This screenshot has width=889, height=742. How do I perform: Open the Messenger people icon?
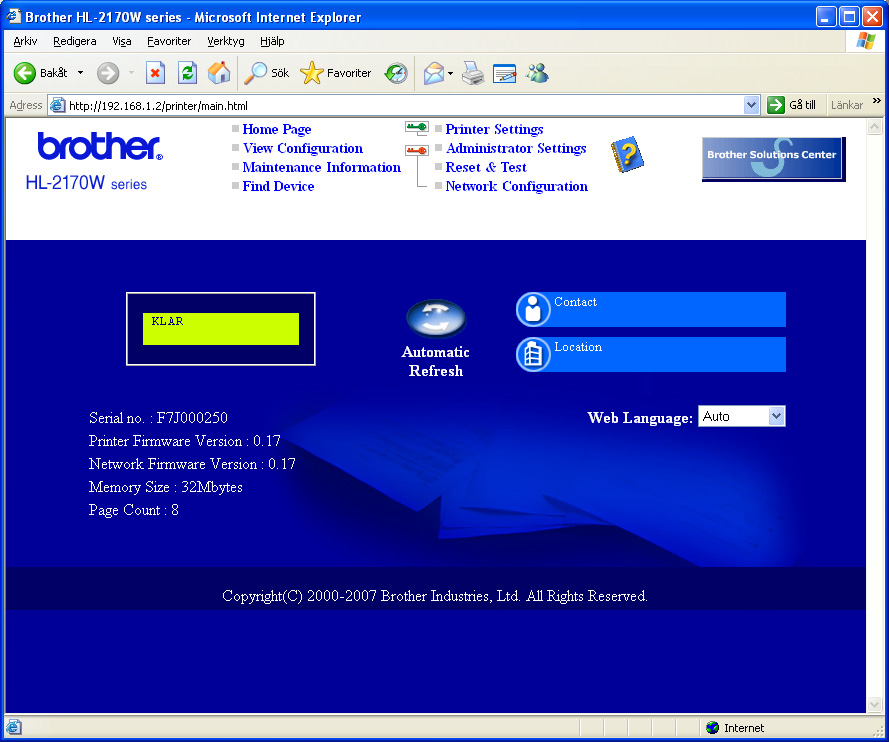point(537,73)
